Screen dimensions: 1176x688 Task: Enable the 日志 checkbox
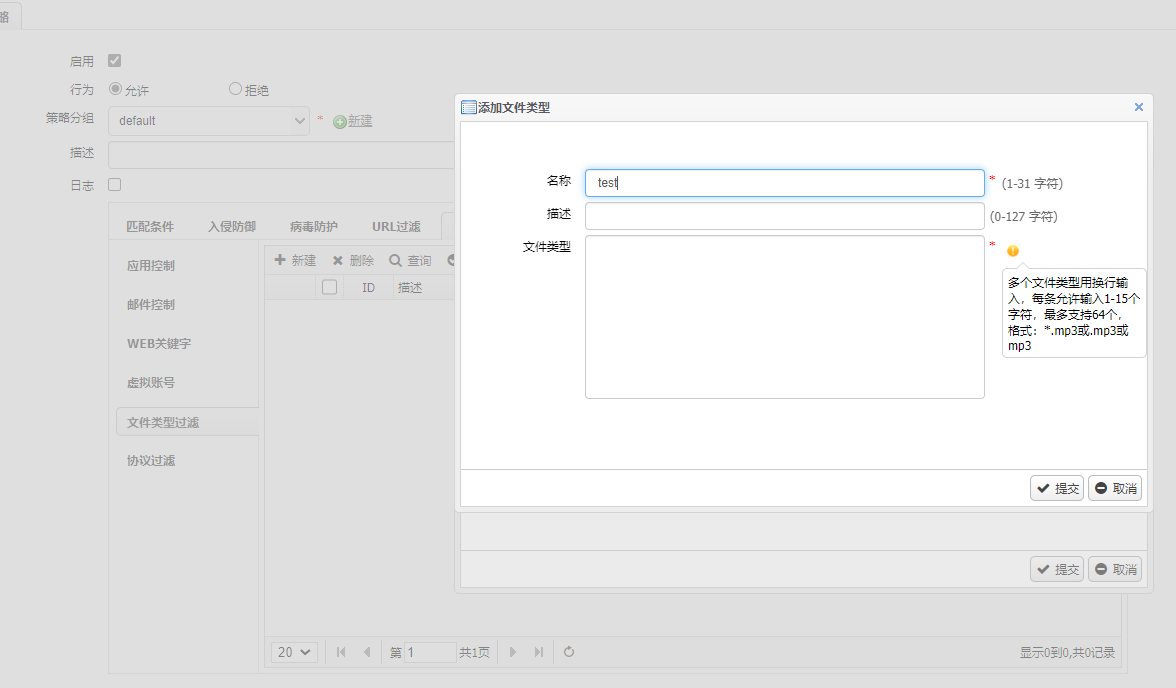click(x=115, y=185)
